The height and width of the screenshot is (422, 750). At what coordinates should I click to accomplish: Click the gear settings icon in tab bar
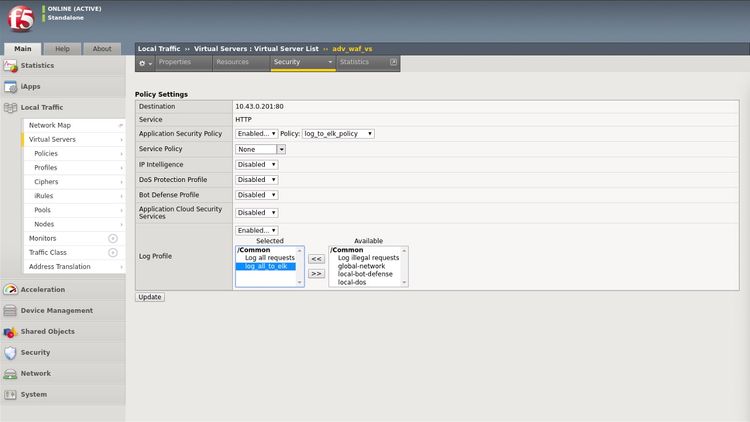[144, 63]
